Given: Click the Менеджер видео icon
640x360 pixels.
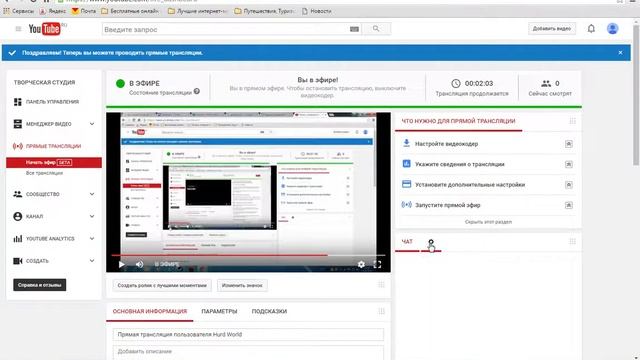Looking at the screenshot, I should 18,124.
